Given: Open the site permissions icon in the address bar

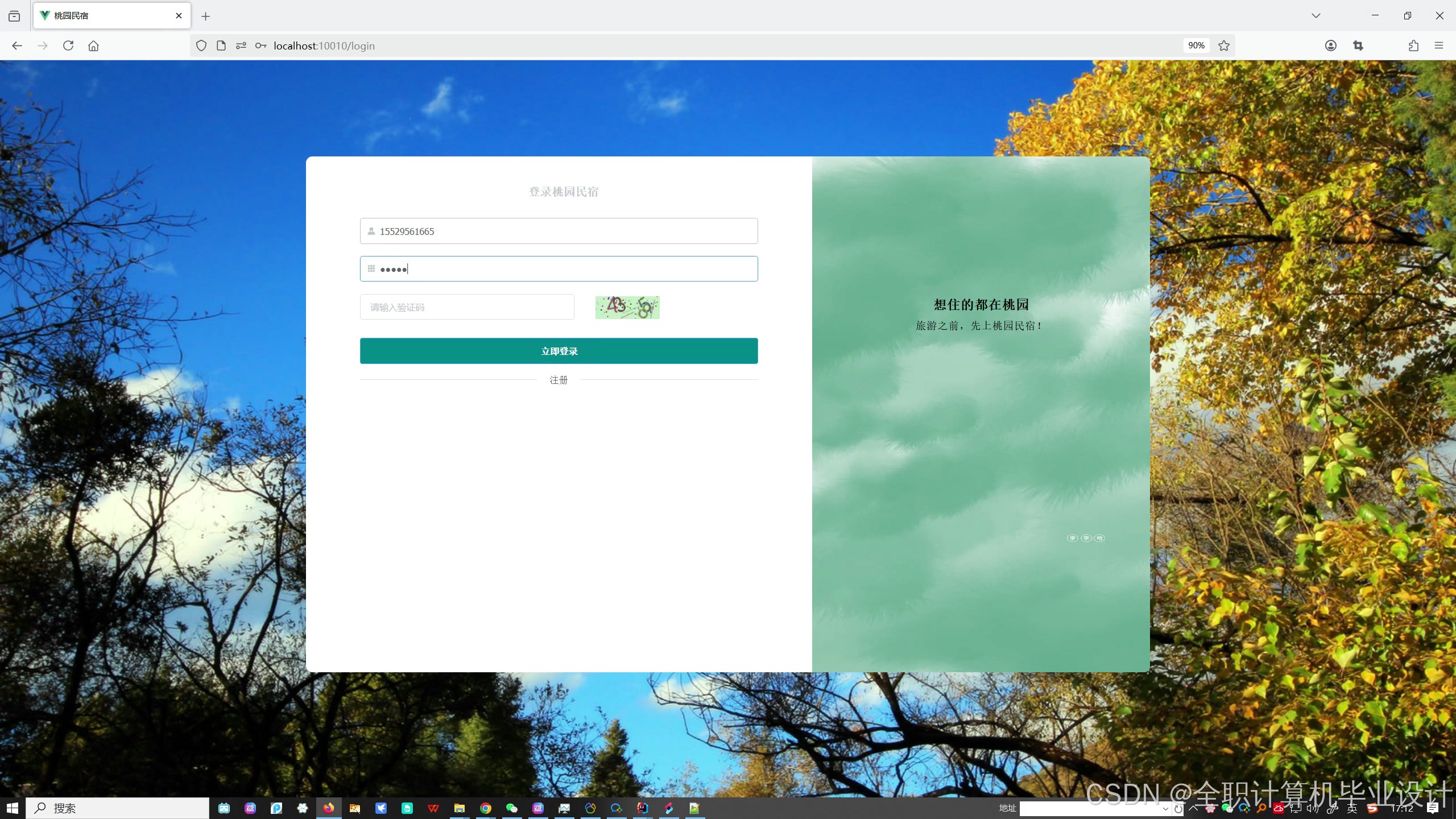Looking at the screenshot, I should click(241, 45).
